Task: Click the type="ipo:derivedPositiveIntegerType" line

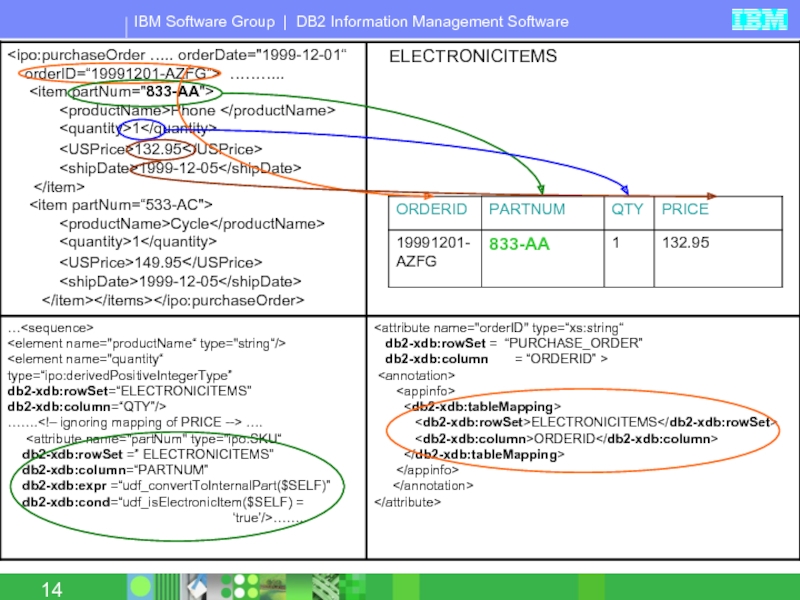Action: pos(120,376)
